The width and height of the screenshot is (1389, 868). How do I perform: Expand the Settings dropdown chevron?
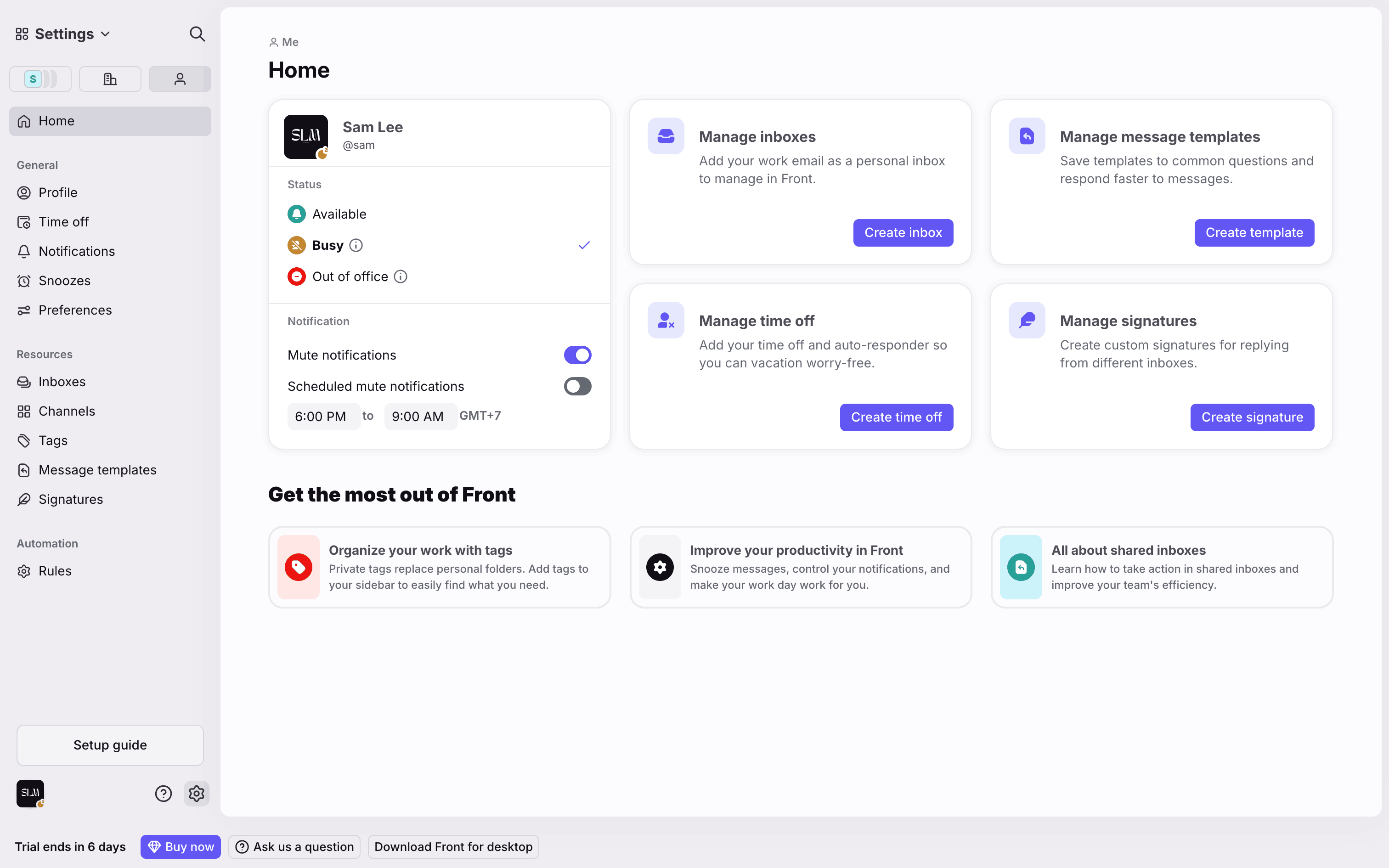pos(106,34)
